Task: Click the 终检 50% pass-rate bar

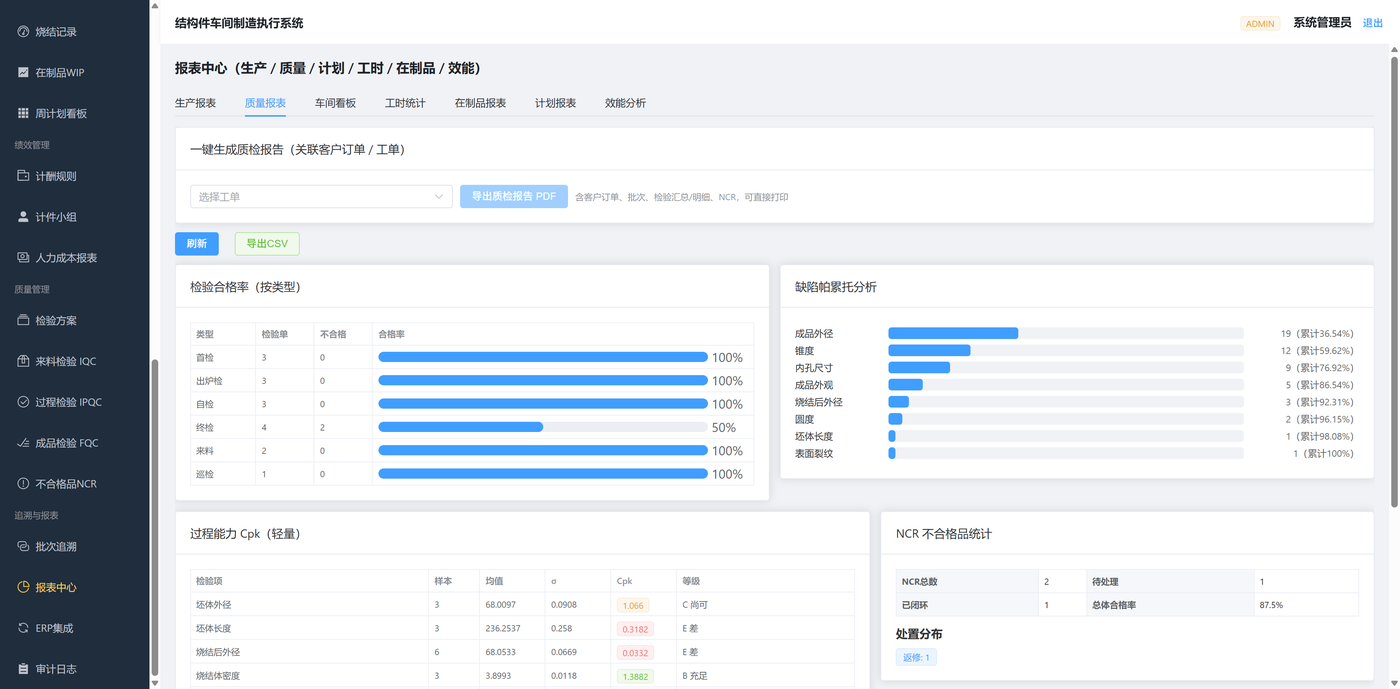Action: coord(543,427)
